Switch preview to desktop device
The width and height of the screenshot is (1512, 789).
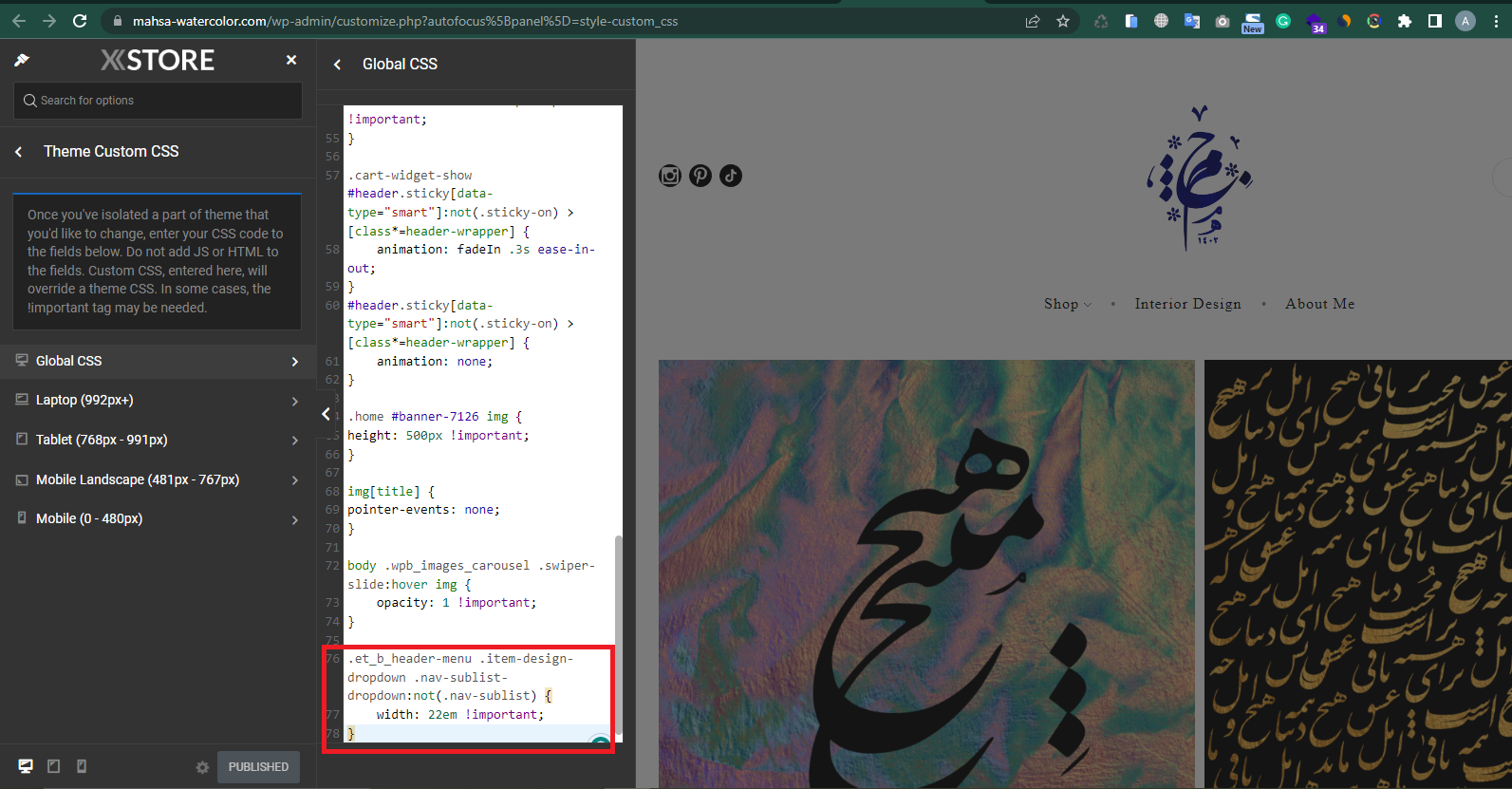click(26, 766)
